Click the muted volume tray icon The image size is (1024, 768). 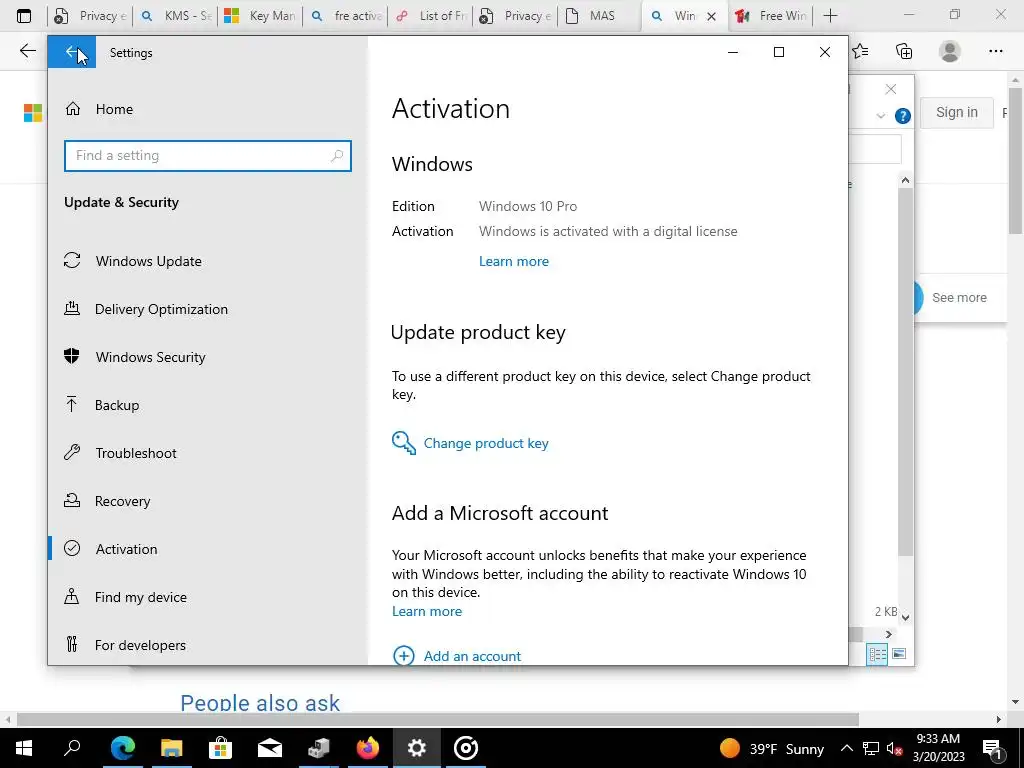coord(895,748)
